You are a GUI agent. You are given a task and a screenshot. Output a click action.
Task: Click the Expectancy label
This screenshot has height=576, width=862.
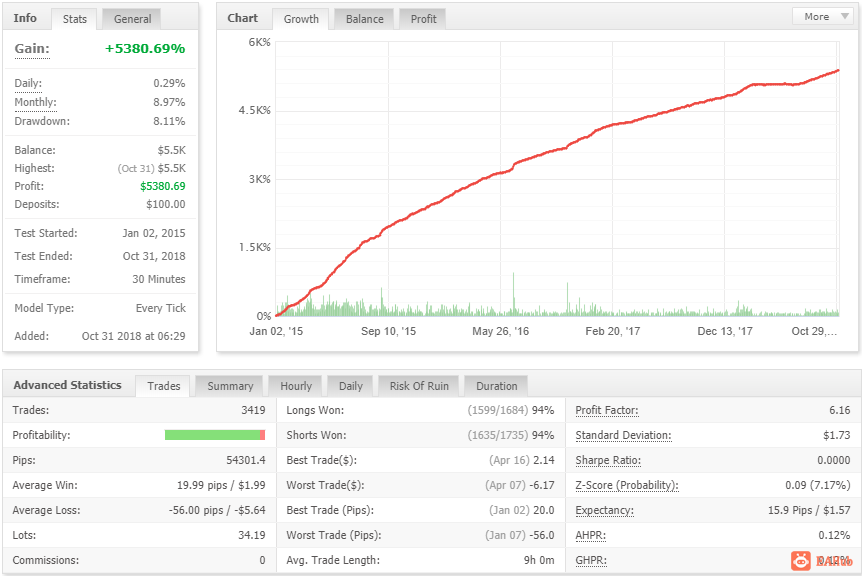click(604, 510)
